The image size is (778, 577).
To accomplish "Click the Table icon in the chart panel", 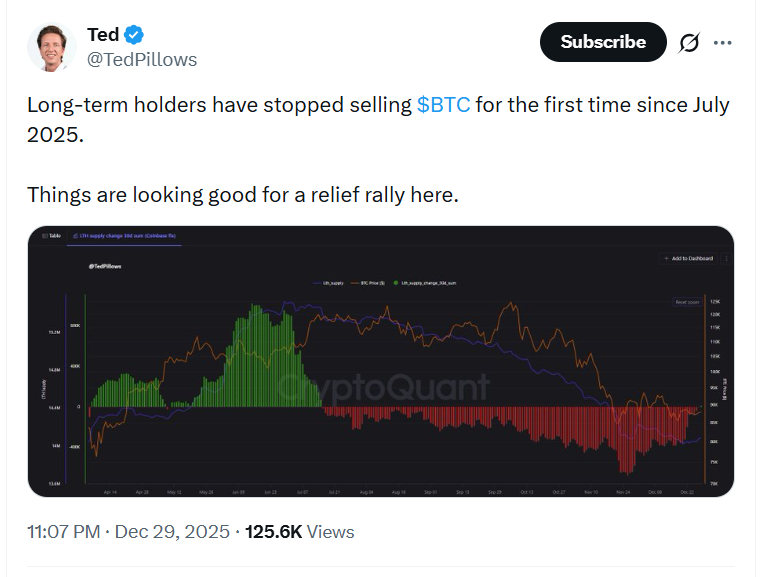I will pyautogui.click(x=44, y=235).
